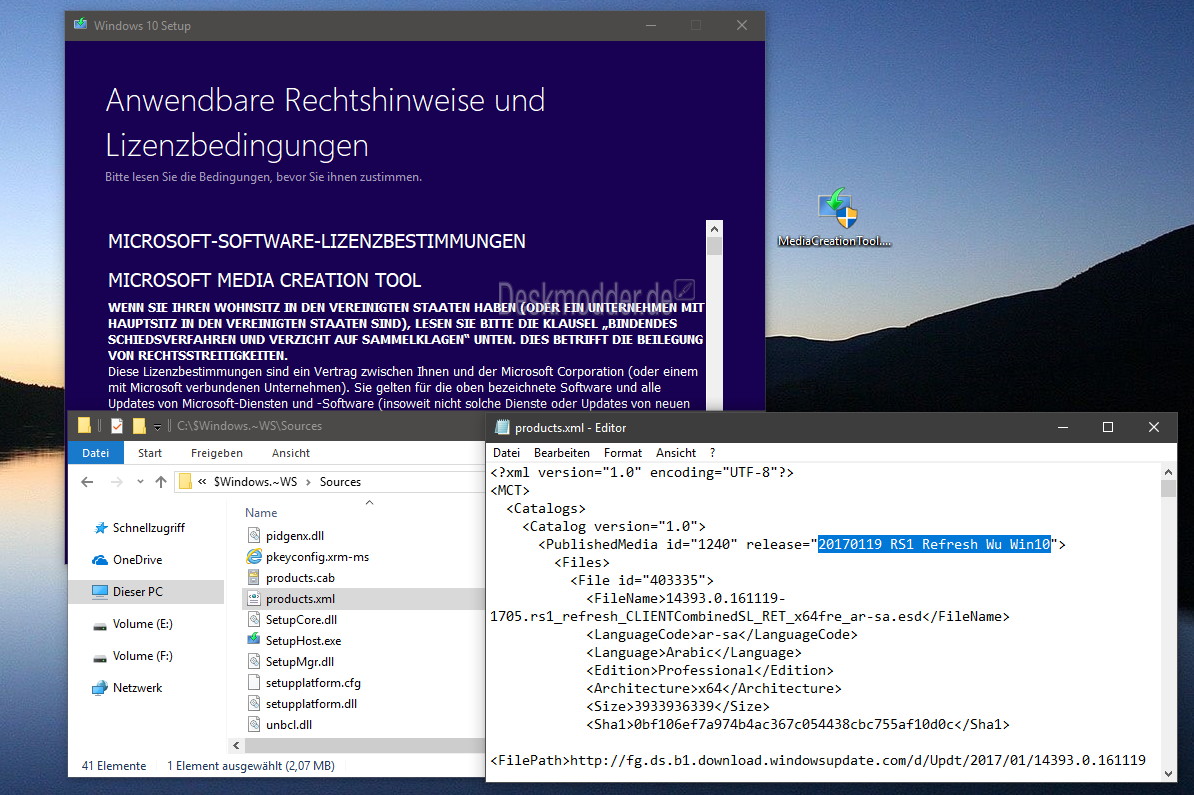The height and width of the screenshot is (795, 1194).
Task: Click the New Folder quick access icon
Action: point(139,426)
